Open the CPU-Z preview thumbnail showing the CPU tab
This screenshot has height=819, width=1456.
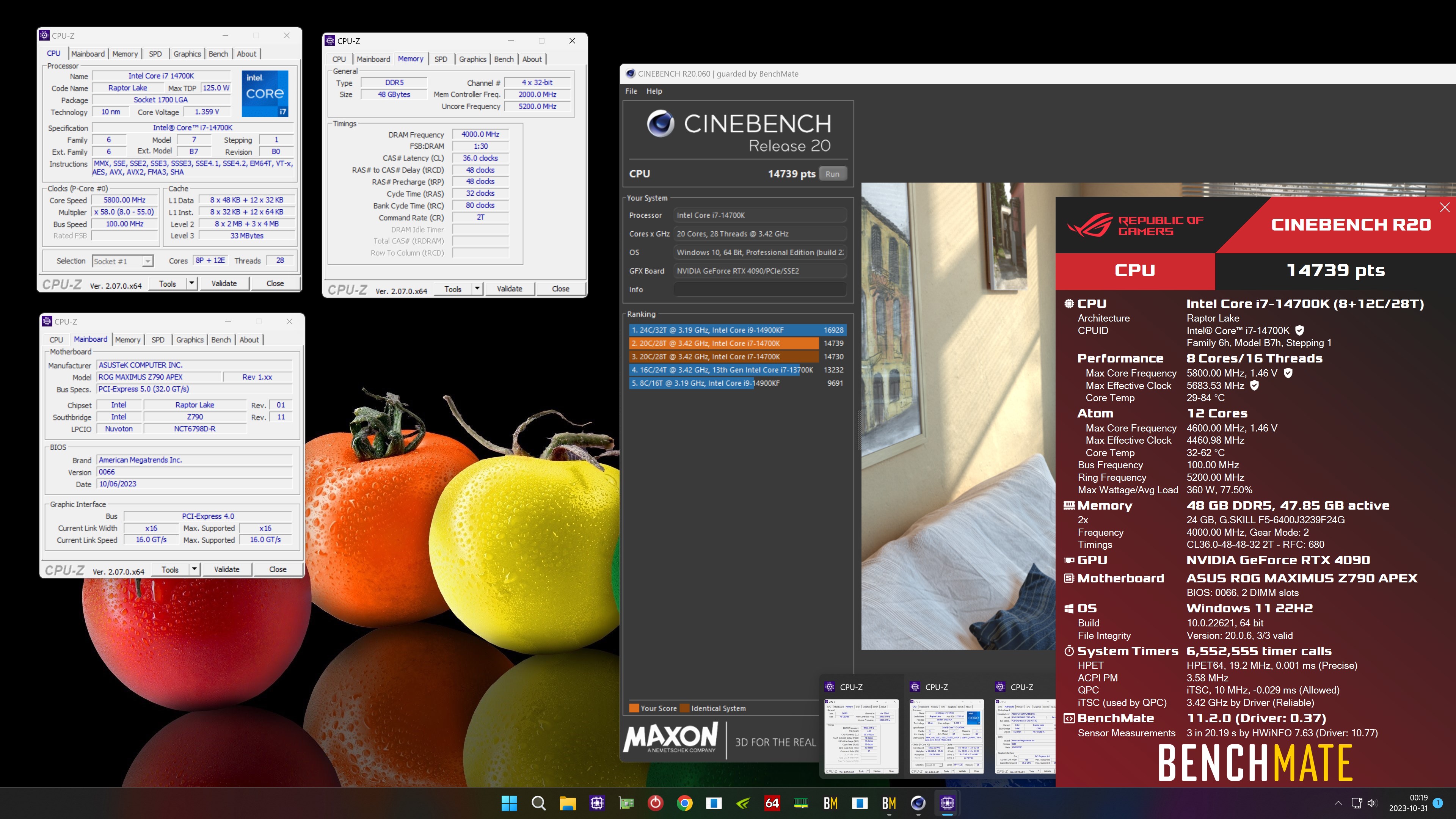pyautogui.click(x=947, y=736)
